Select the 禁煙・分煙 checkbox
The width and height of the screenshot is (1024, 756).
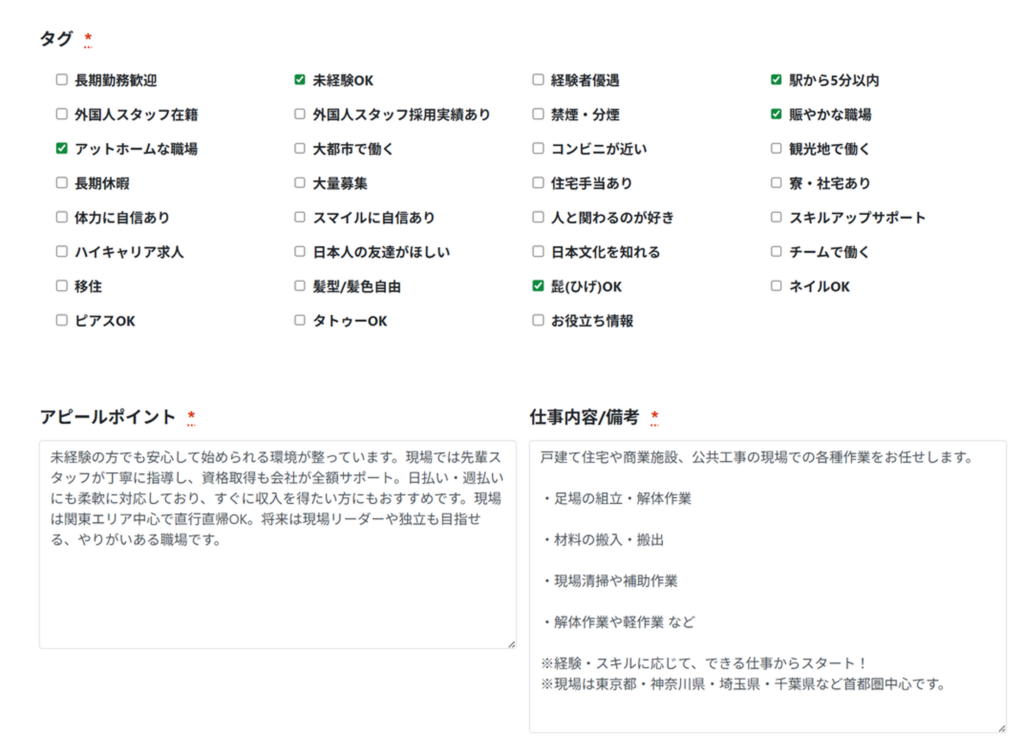coord(538,114)
